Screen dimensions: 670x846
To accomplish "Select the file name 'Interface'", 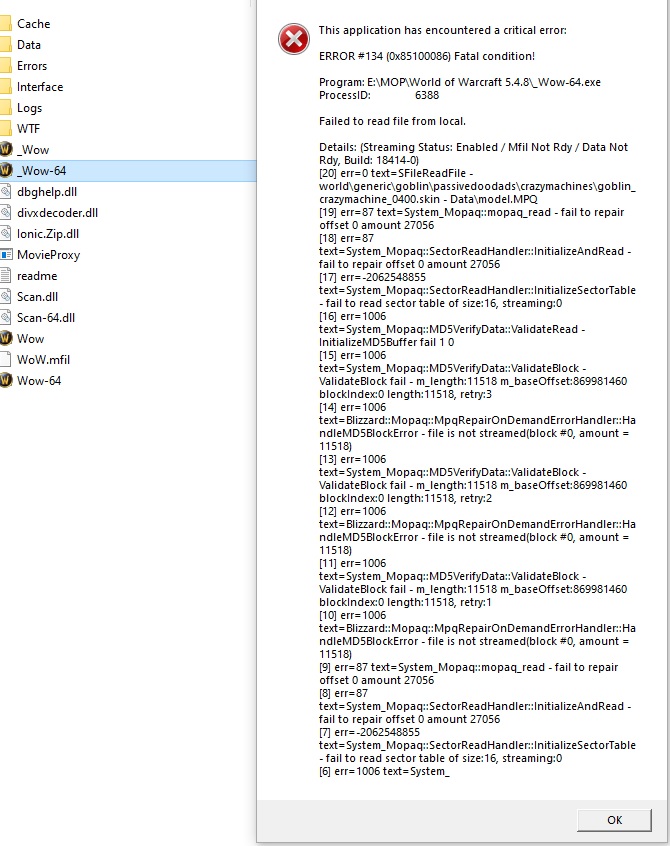I will tap(40, 87).
